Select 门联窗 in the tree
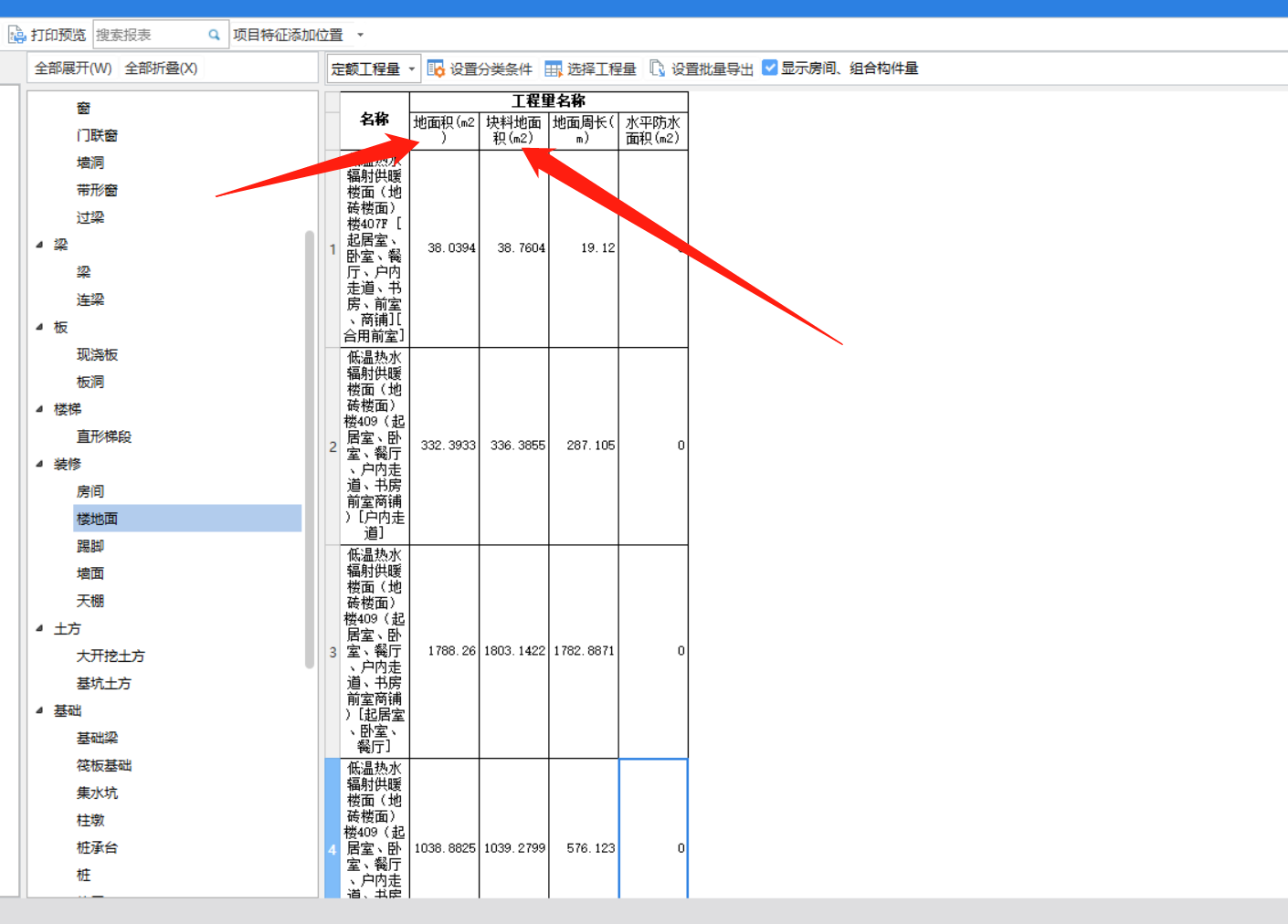Image resolution: width=1288 pixels, height=924 pixels. coord(97,135)
